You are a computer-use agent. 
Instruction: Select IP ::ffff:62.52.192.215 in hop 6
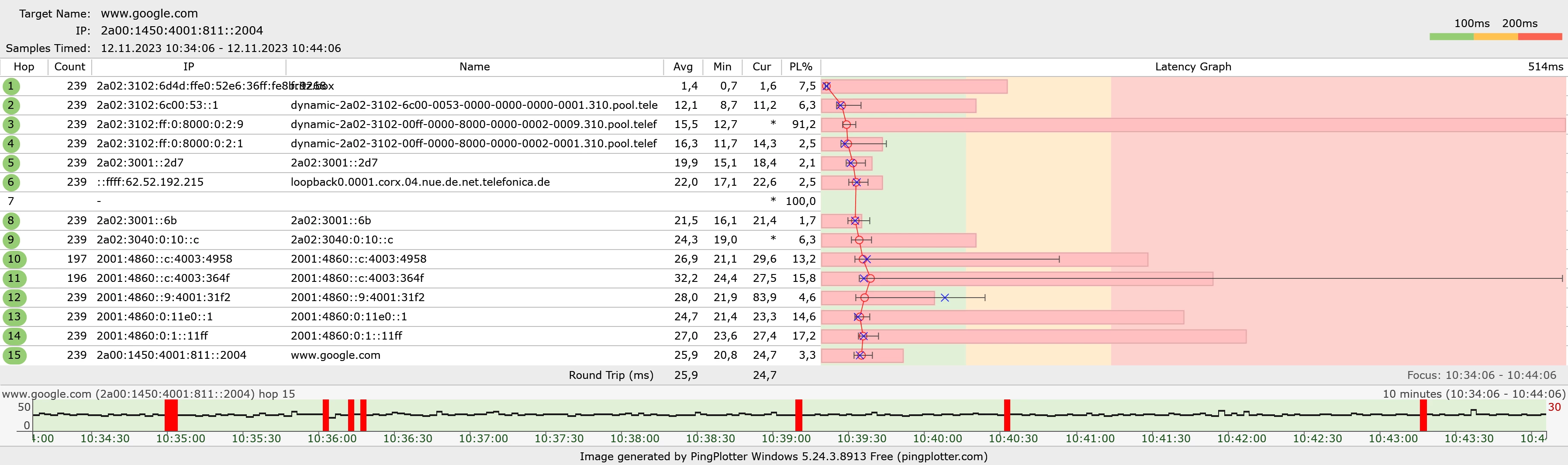[150, 182]
